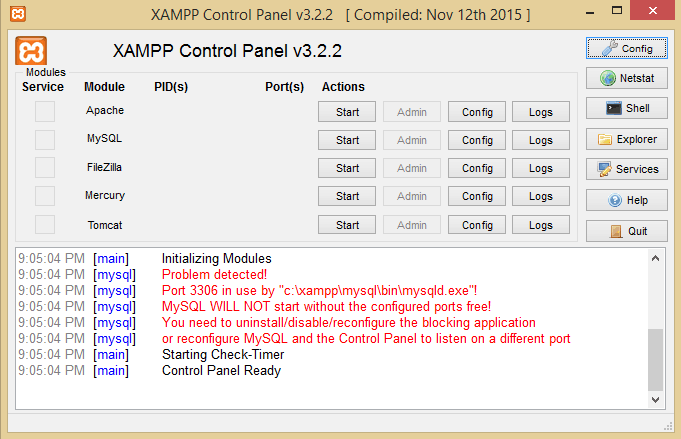Toggle the Tomcat service checkbox
Image resolution: width=681 pixels, height=439 pixels.
(45, 224)
